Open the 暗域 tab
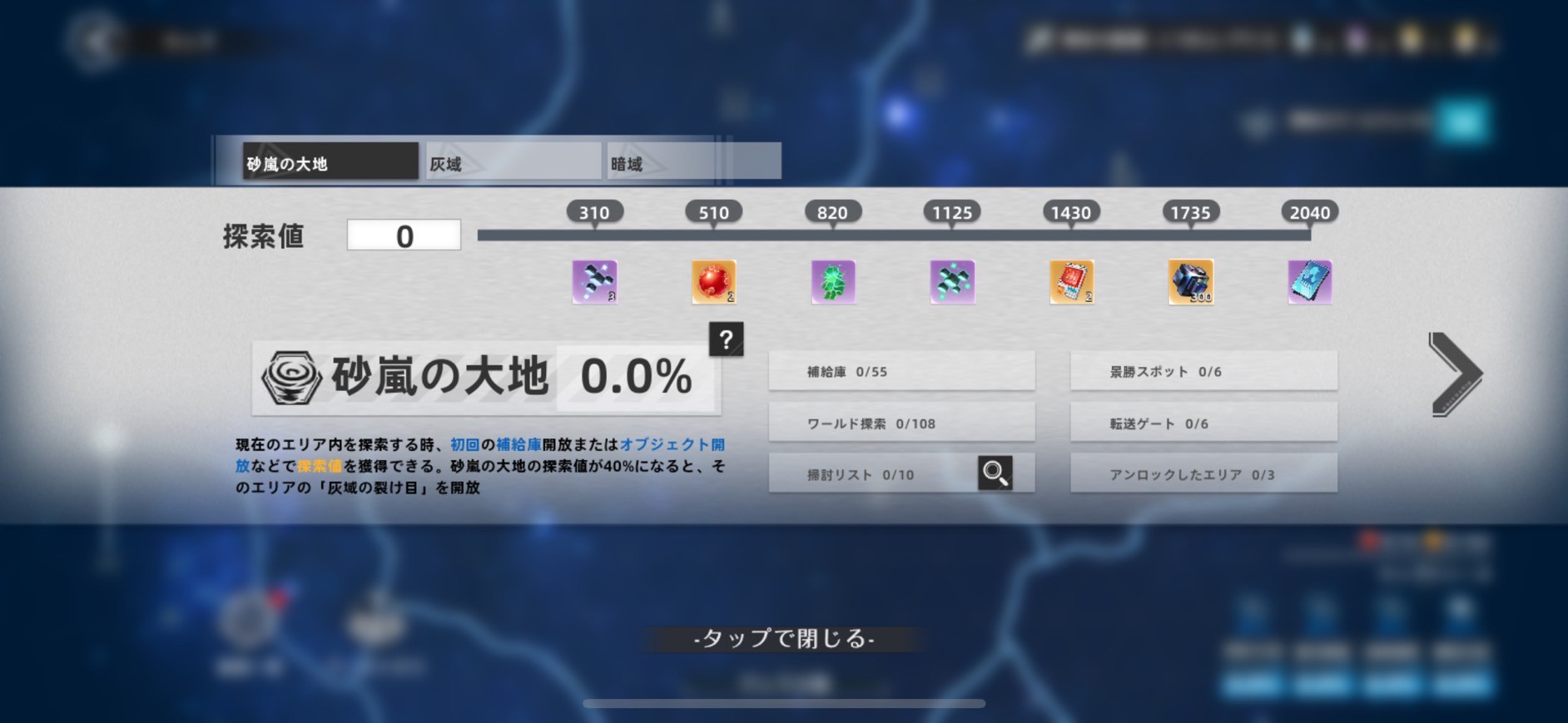Image resolution: width=1568 pixels, height=723 pixels. (694, 161)
